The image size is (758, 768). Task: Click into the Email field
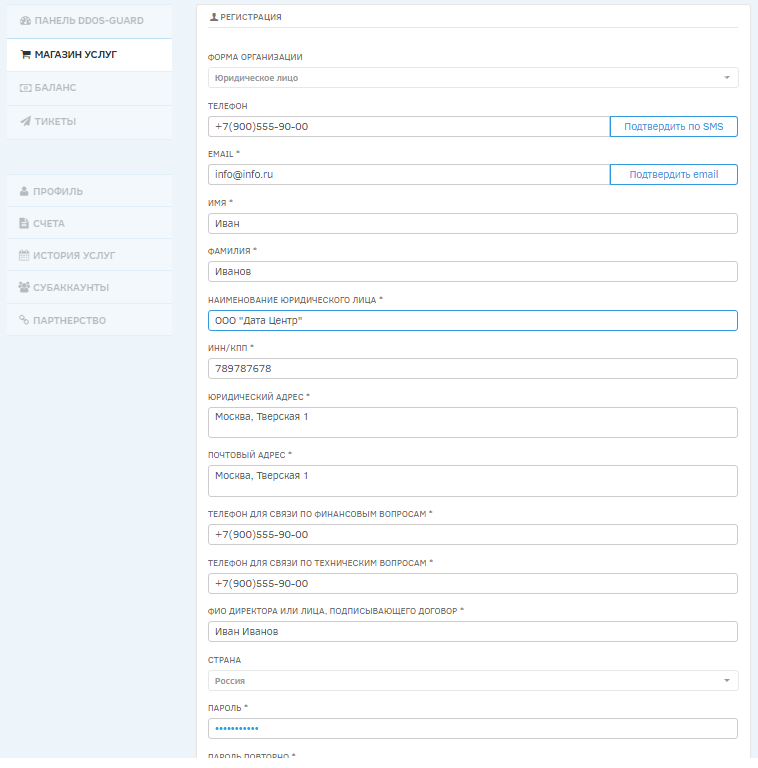pos(408,175)
